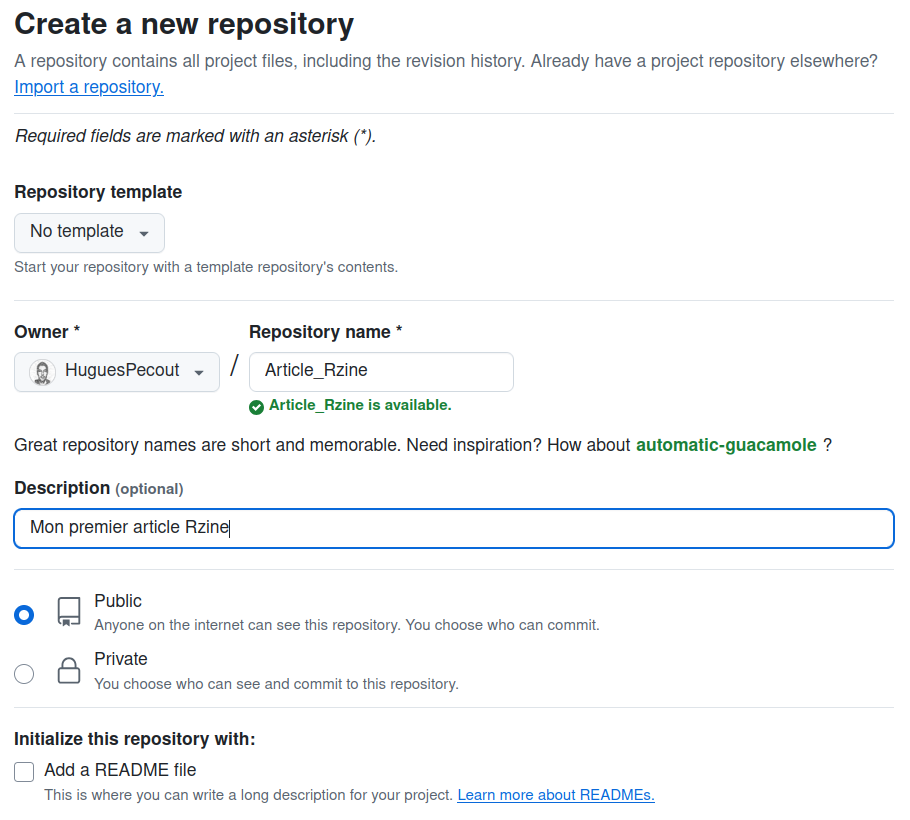Image resolution: width=910 pixels, height=820 pixels.
Task: Click the "Public" option label text
Action: tap(118, 601)
